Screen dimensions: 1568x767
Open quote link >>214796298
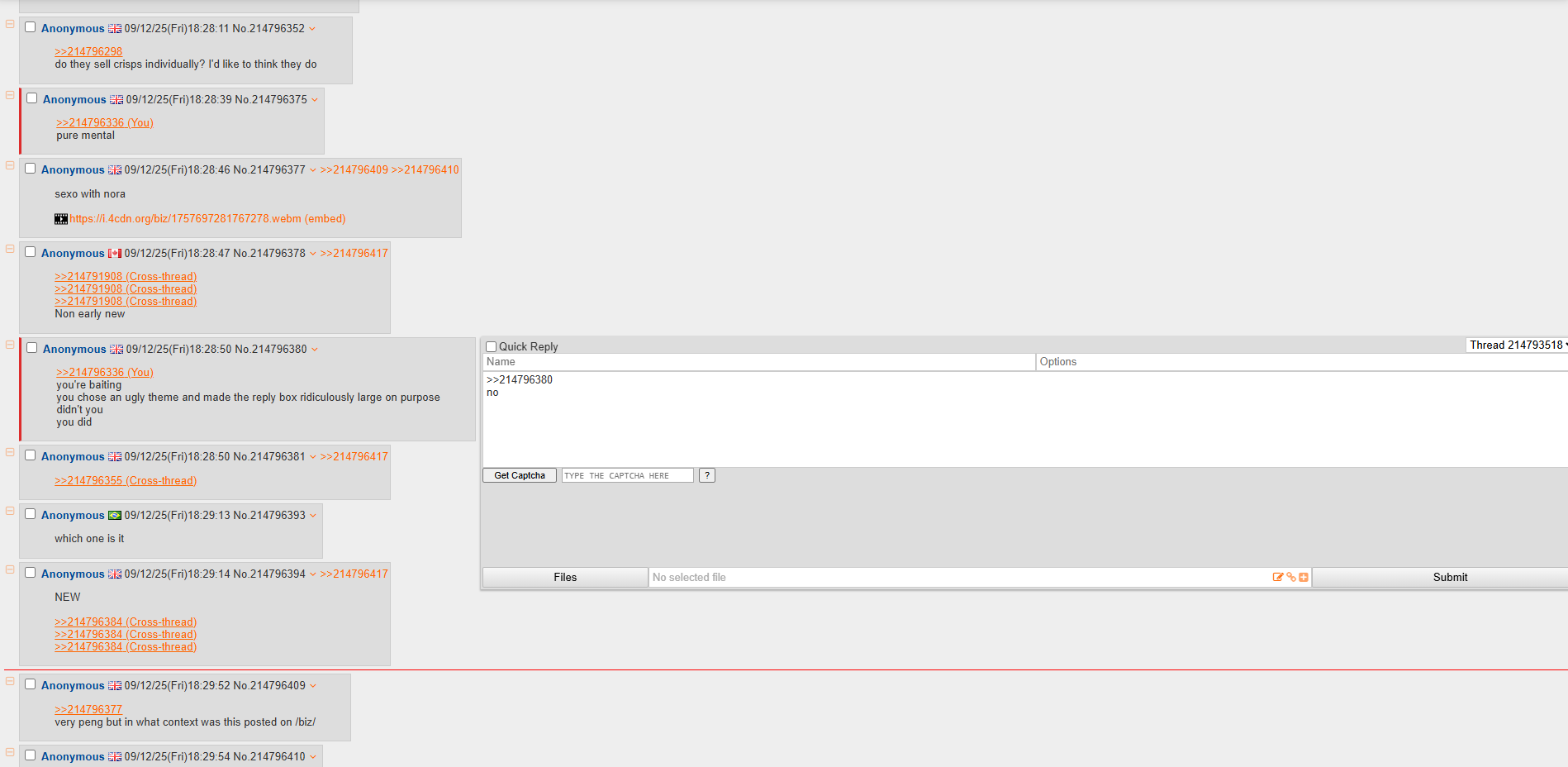88,51
